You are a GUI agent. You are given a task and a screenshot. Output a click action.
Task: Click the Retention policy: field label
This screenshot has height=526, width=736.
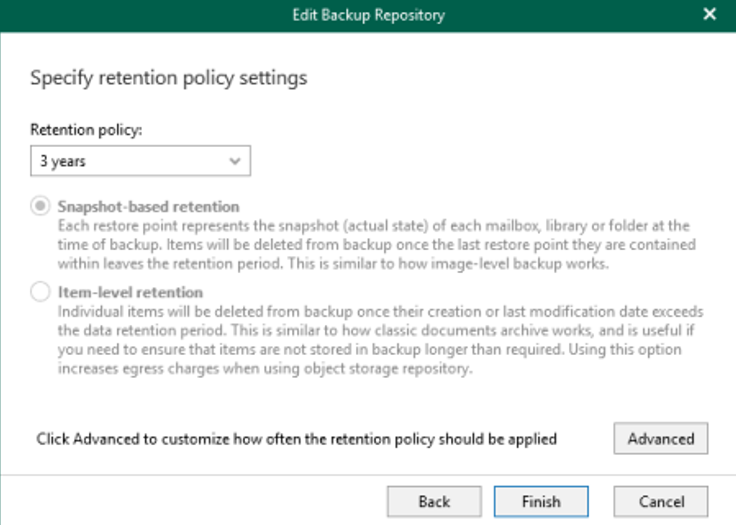point(86,130)
